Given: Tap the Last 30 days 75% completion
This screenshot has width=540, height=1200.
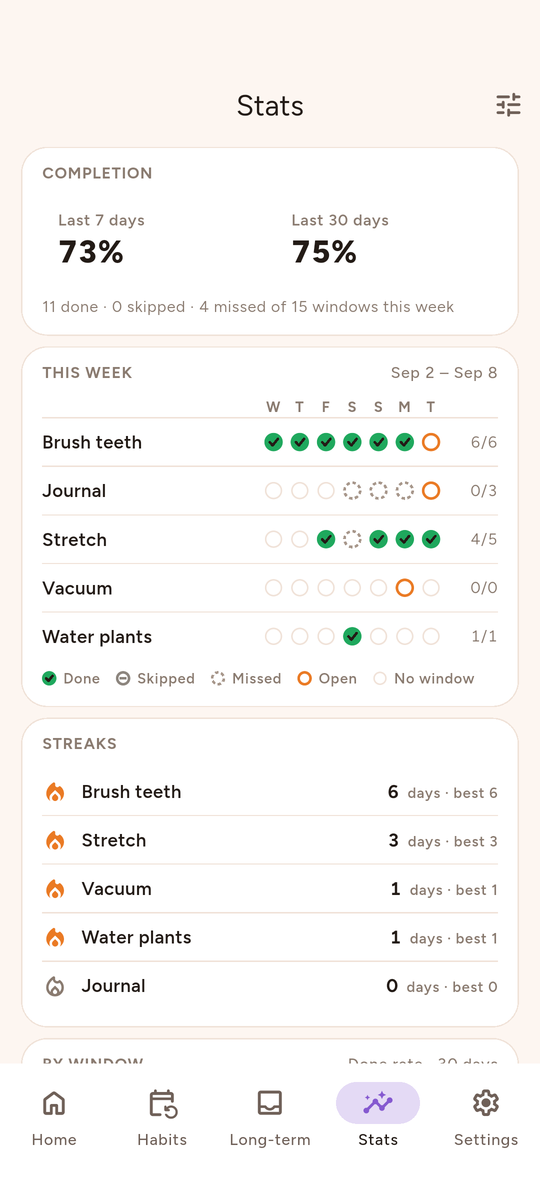Looking at the screenshot, I should (340, 241).
